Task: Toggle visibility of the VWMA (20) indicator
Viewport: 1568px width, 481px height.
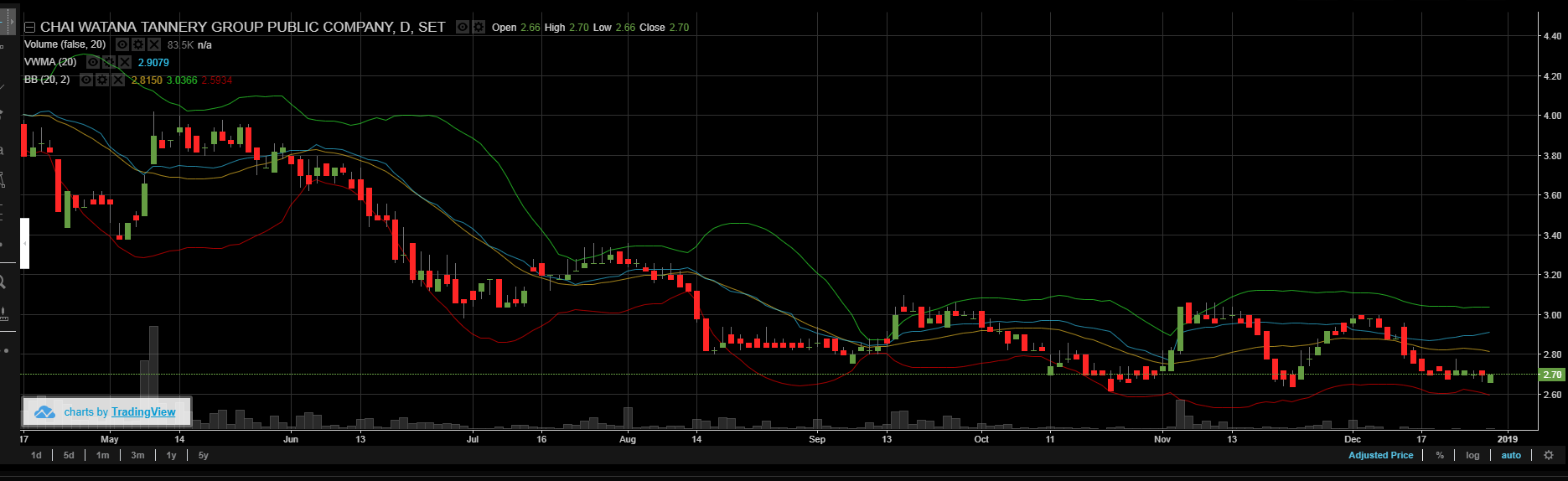Action: click(x=94, y=62)
